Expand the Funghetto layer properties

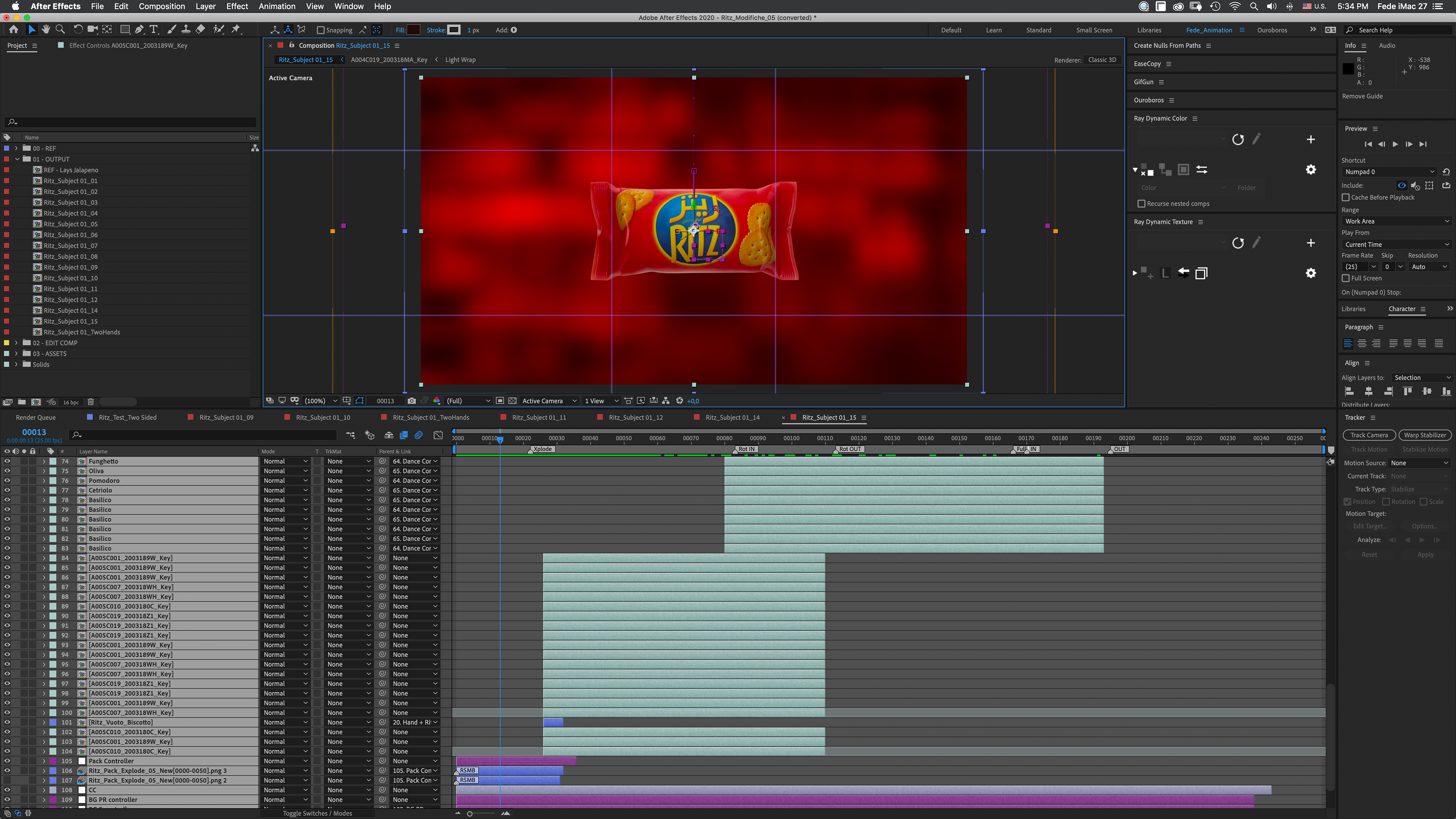pos(44,461)
